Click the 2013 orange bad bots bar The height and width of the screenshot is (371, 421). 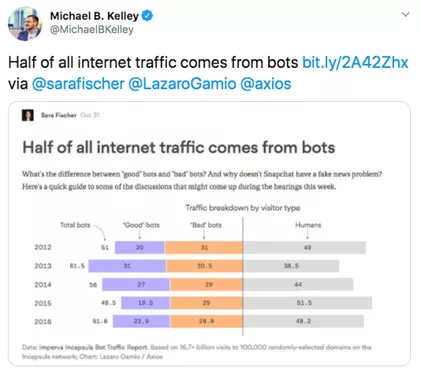[204, 266]
